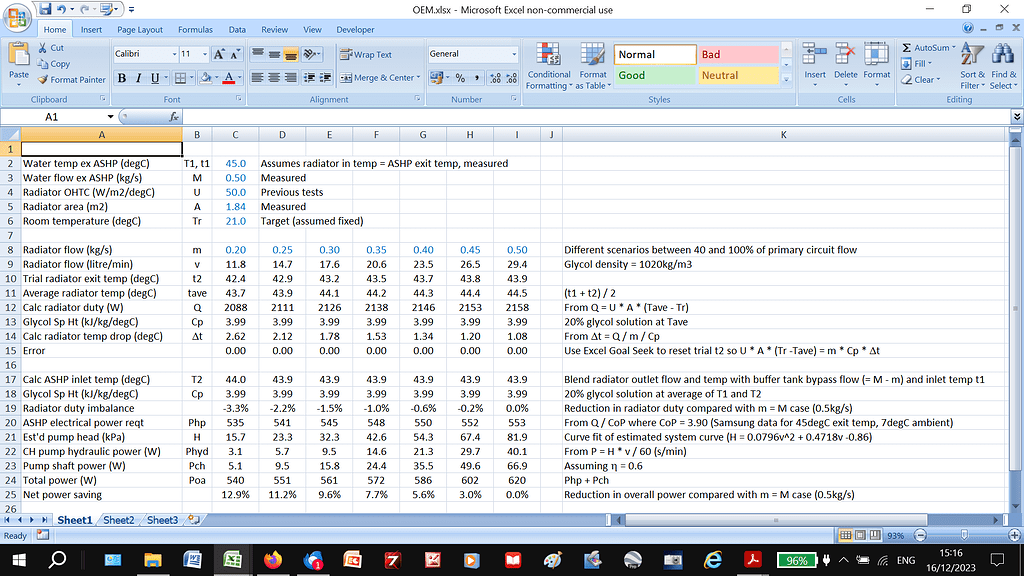Switch to the Sheet2 worksheet tab
This screenshot has width=1024, height=576.
pos(118,520)
